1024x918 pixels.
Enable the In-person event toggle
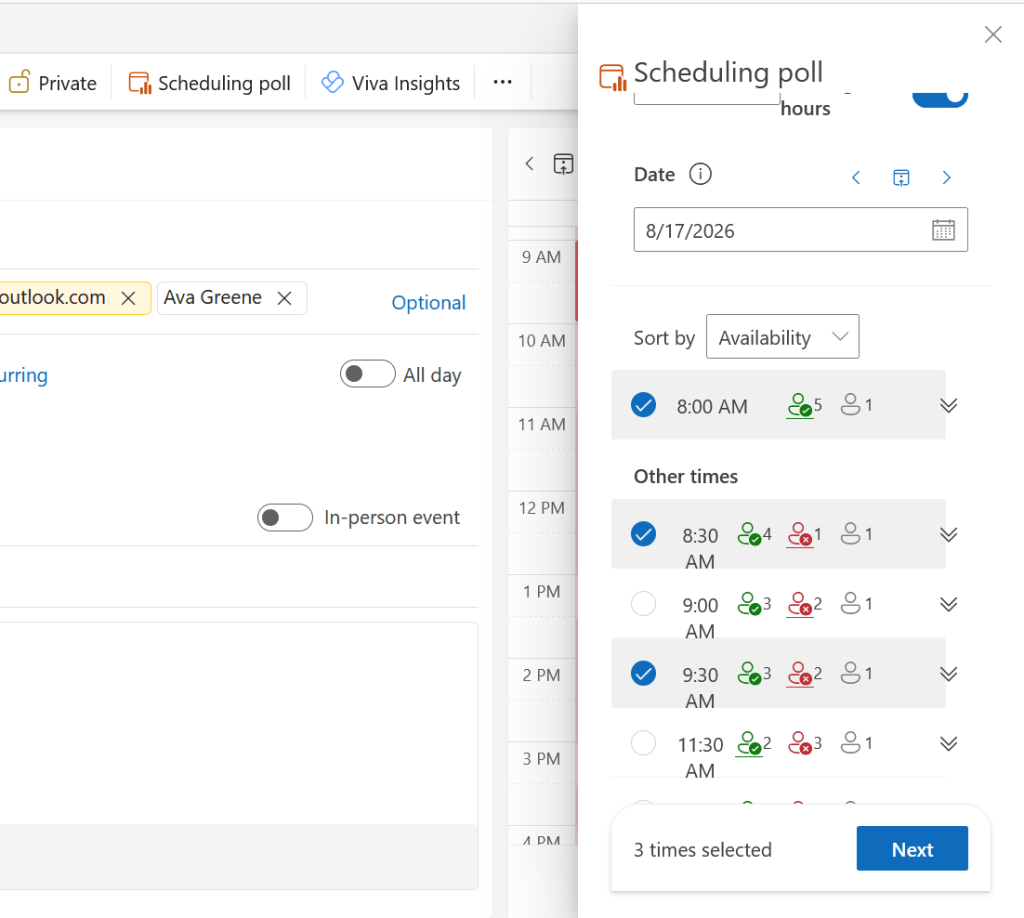pyautogui.click(x=284, y=518)
